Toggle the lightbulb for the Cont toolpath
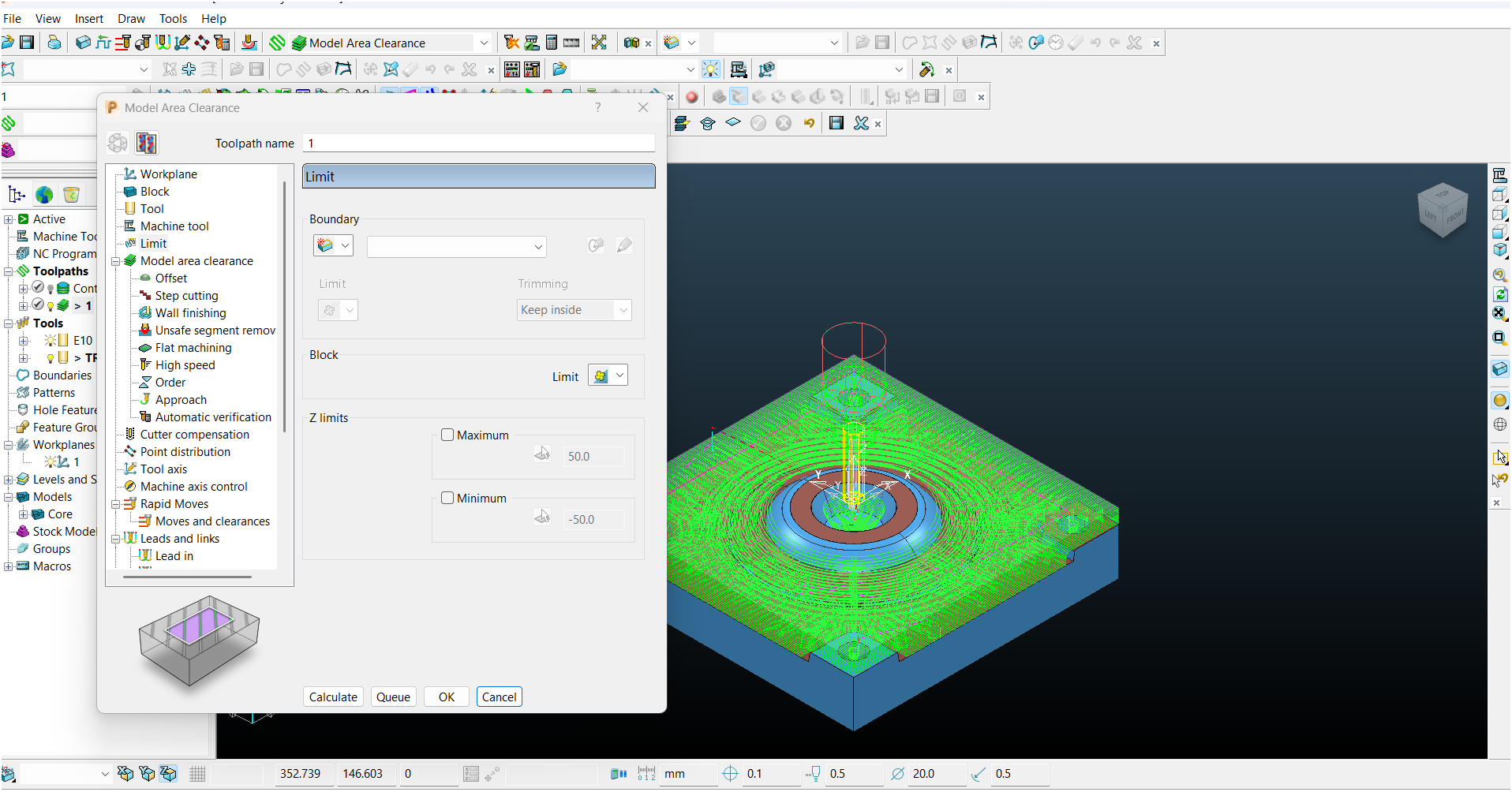The width and height of the screenshot is (1512, 792). click(51, 289)
